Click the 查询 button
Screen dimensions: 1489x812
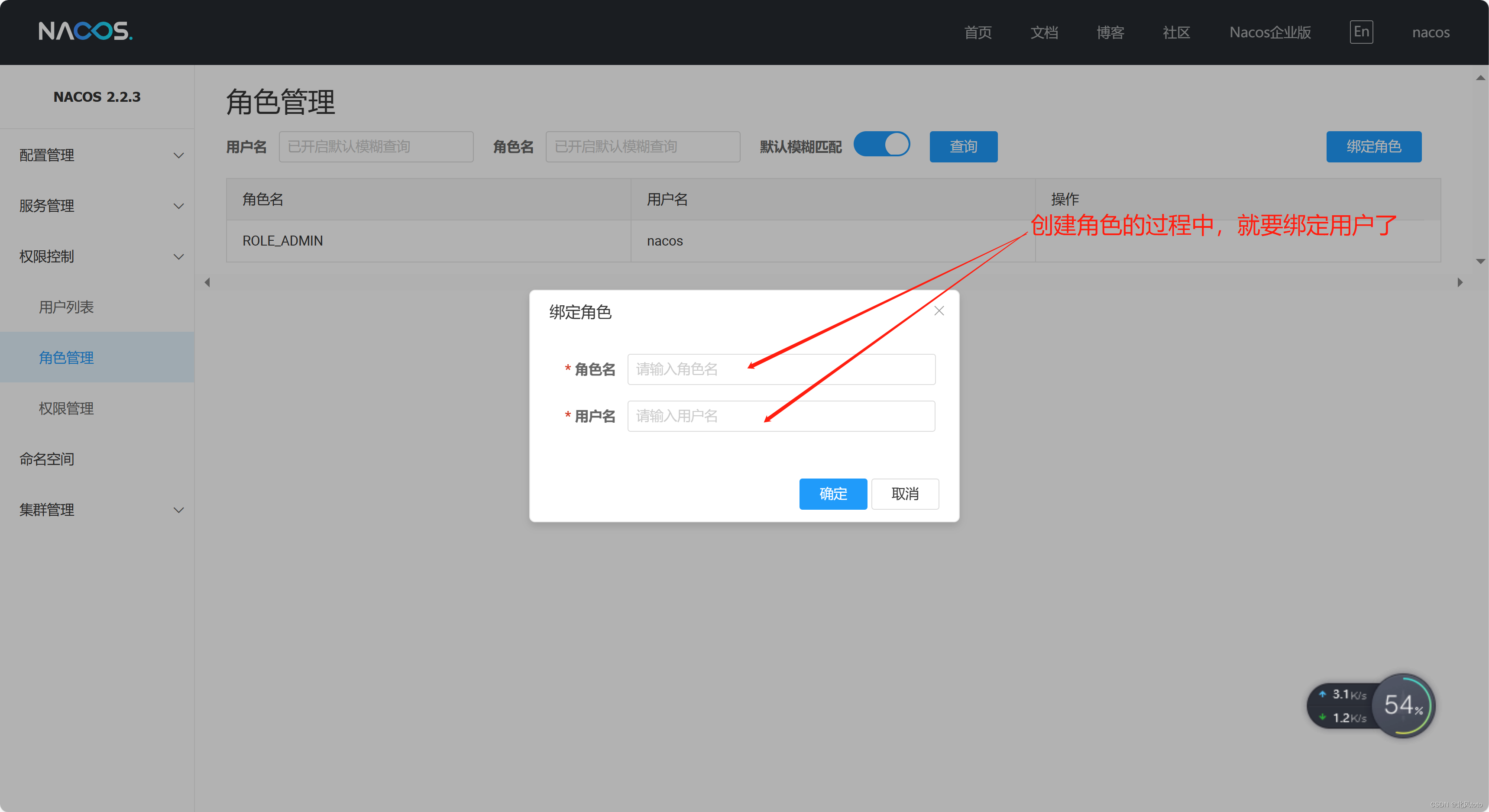click(963, 147)
